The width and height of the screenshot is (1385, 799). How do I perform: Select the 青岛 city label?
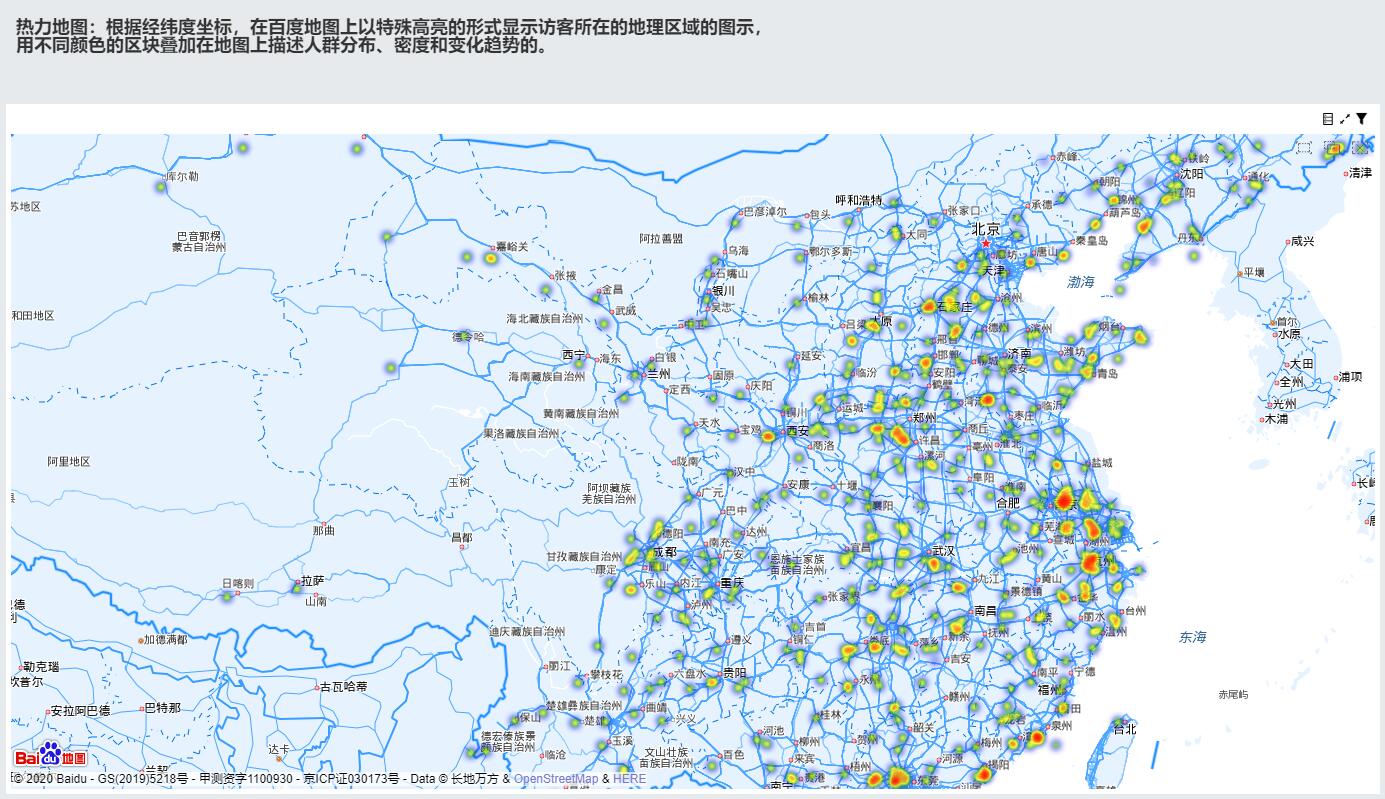[1107, 373]
